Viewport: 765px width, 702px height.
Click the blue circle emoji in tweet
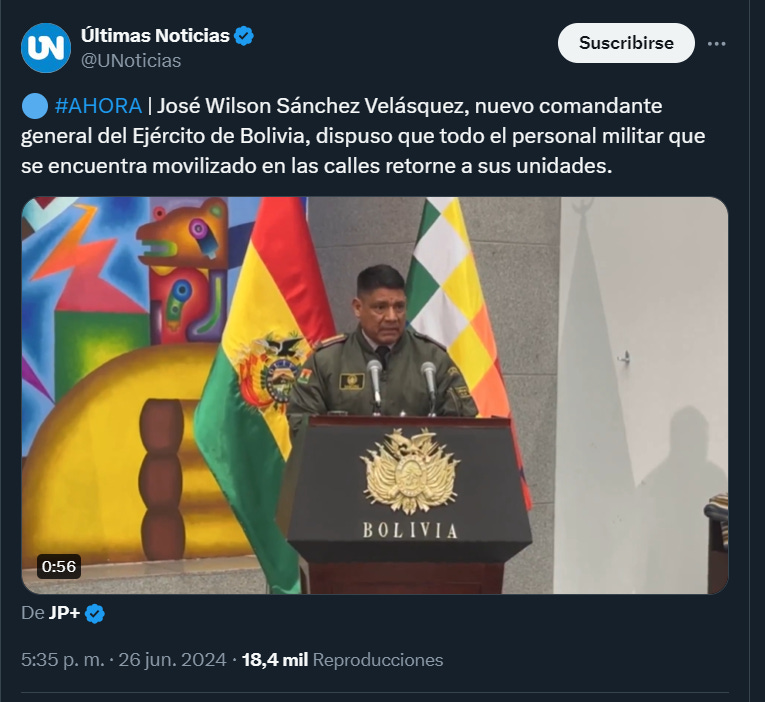(35, 106)
